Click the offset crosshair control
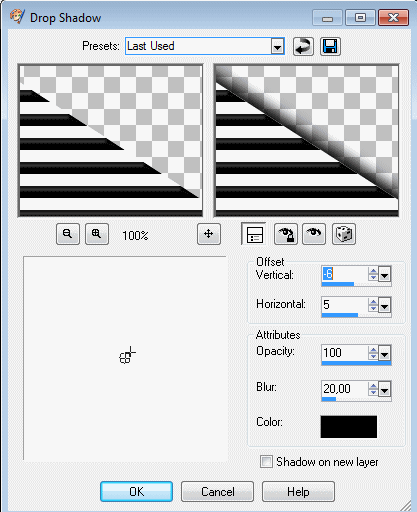Viewport: 417px width, 512px height. click(x=128, y=355)
